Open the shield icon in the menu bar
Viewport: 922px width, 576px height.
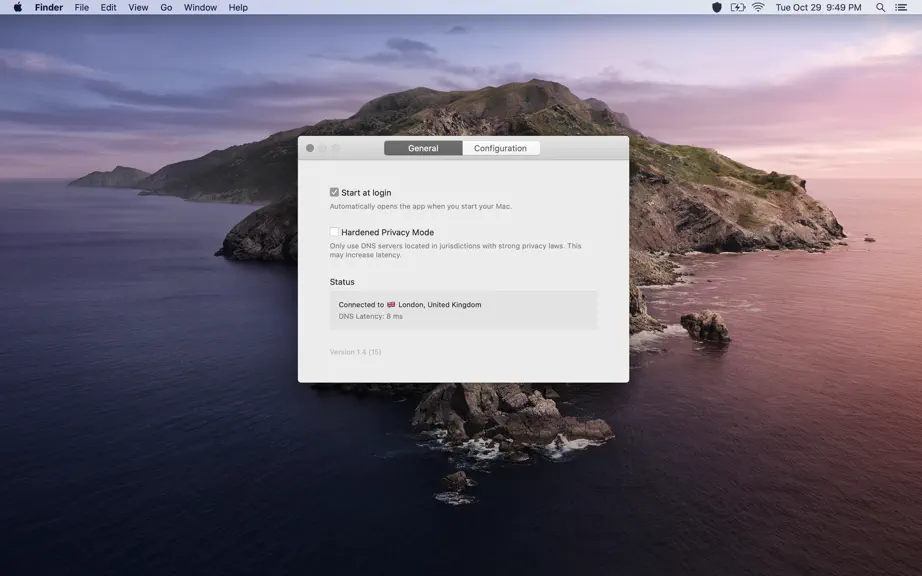click(x=716, y=8)
